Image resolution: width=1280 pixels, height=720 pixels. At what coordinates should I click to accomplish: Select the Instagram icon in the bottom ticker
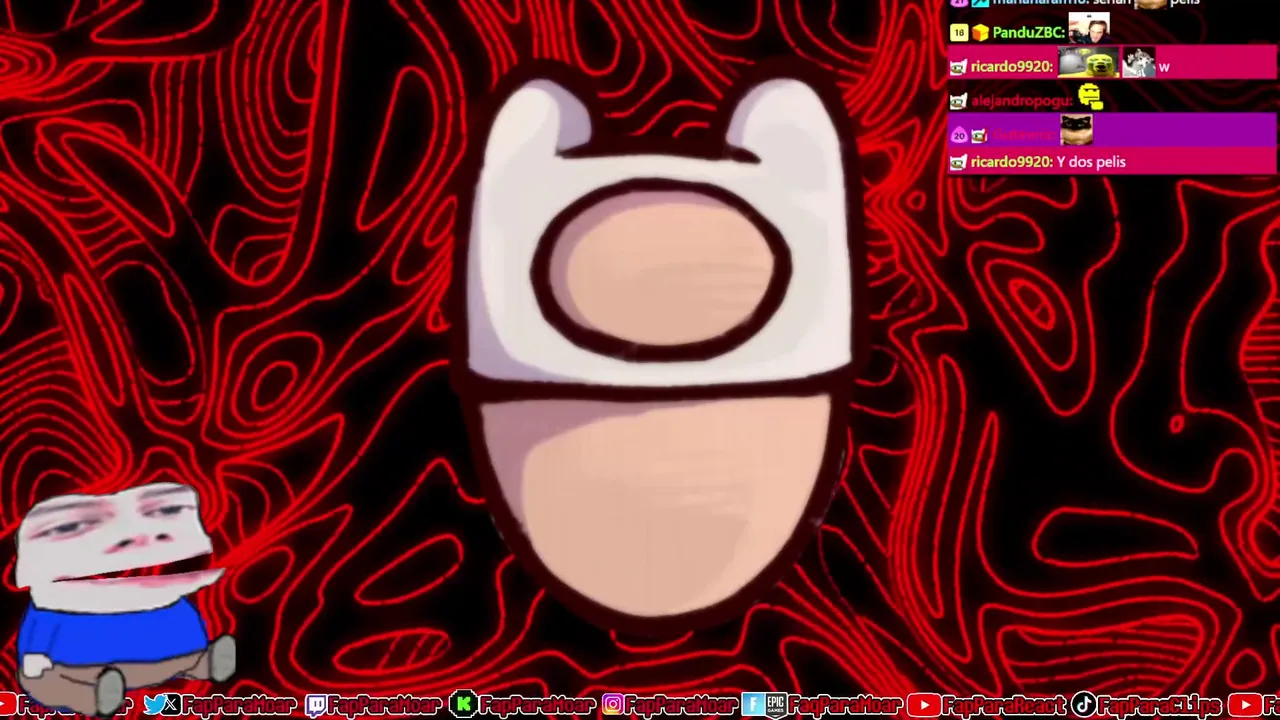(612, 706)
